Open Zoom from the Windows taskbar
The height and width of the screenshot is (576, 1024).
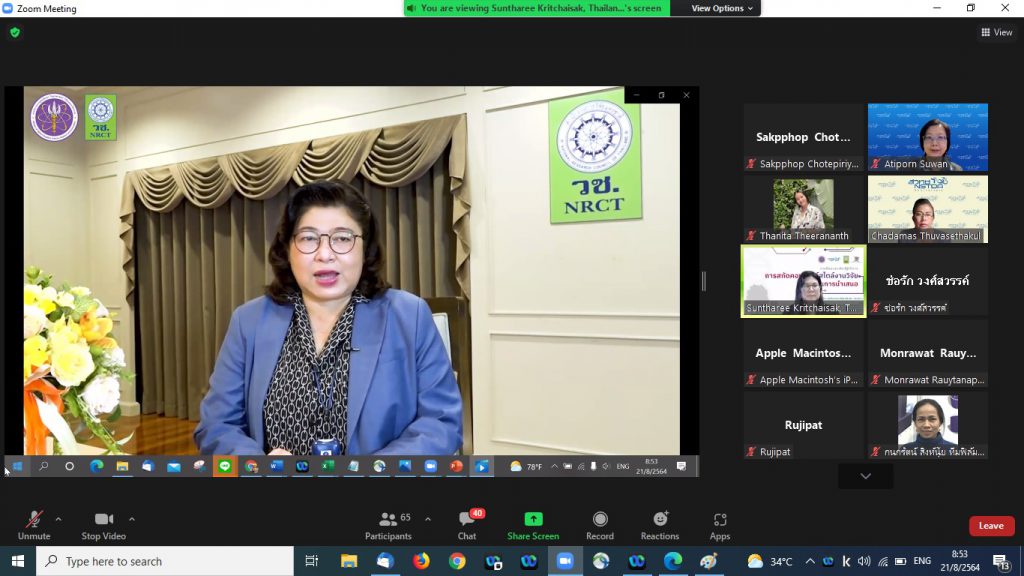pos(565,561)
